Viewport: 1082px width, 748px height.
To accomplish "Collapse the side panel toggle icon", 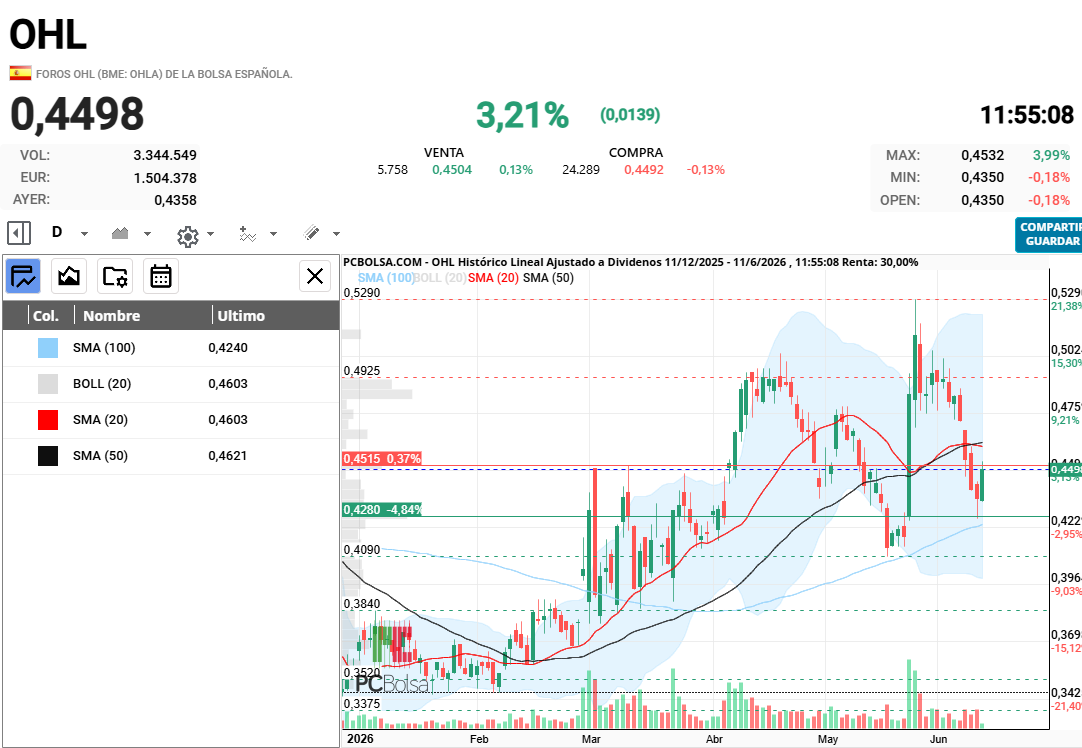I will [x=19, y=233].
